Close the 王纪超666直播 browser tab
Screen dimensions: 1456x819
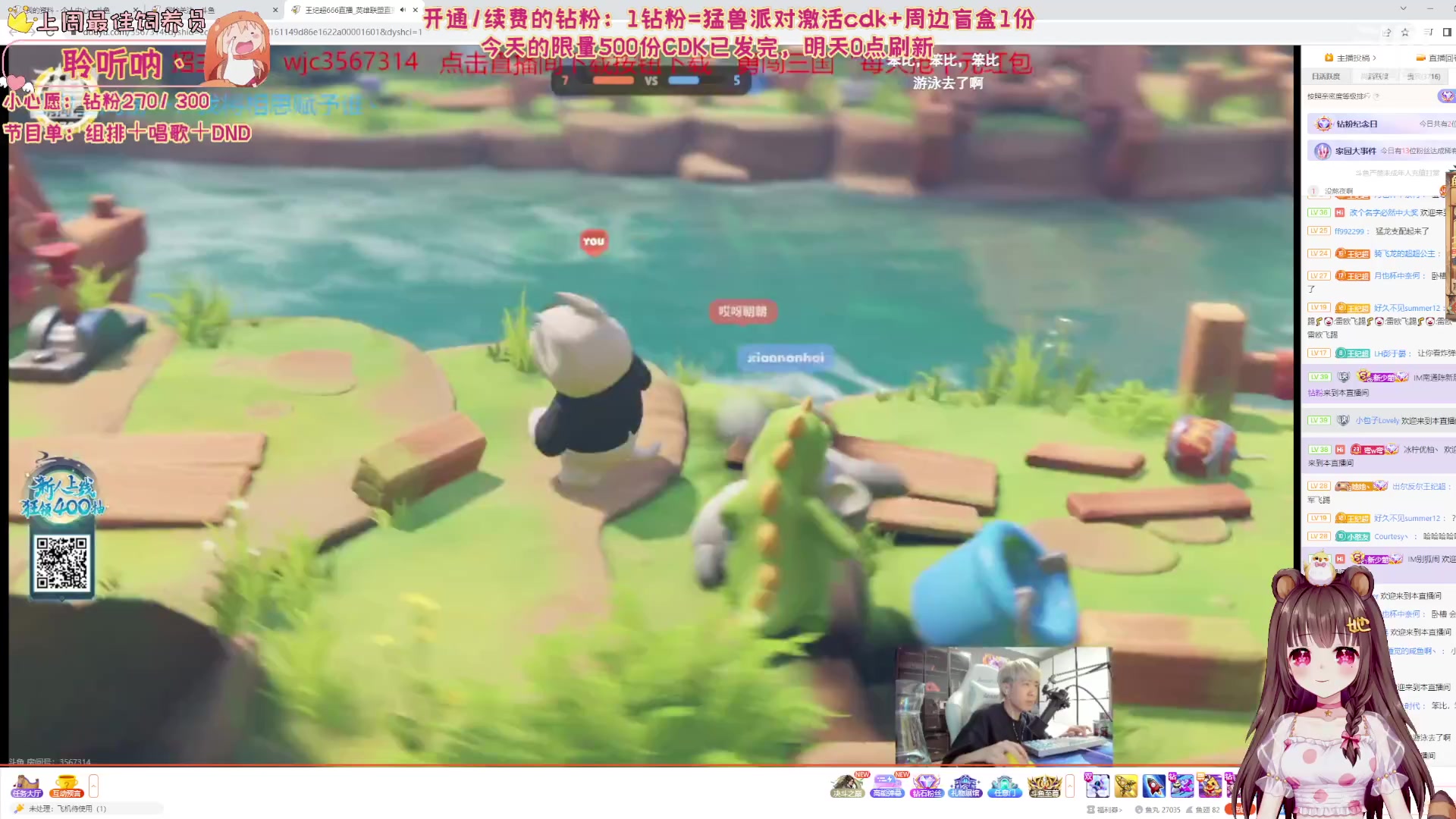point(416,10)
